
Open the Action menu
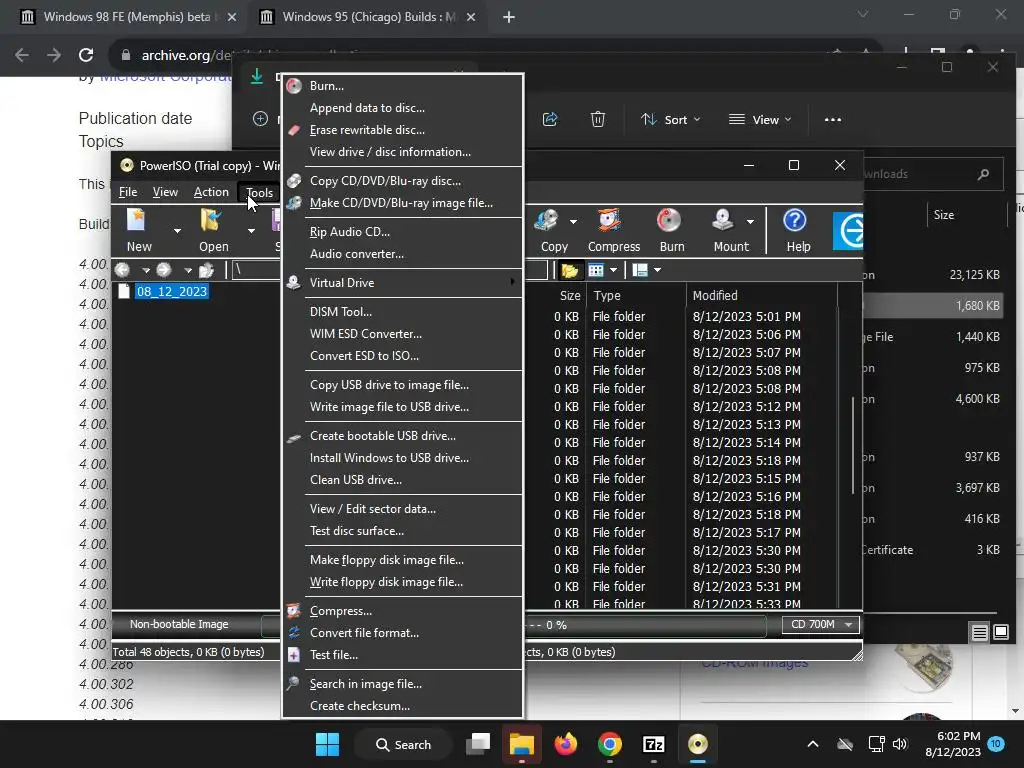pos(211,192)
